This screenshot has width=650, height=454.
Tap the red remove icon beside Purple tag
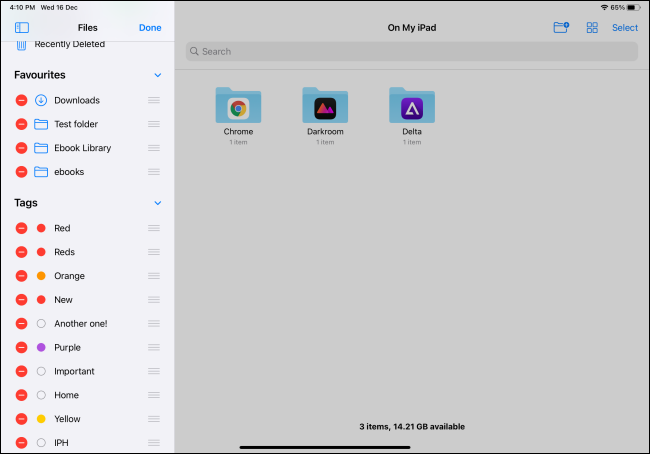(22, 347)
